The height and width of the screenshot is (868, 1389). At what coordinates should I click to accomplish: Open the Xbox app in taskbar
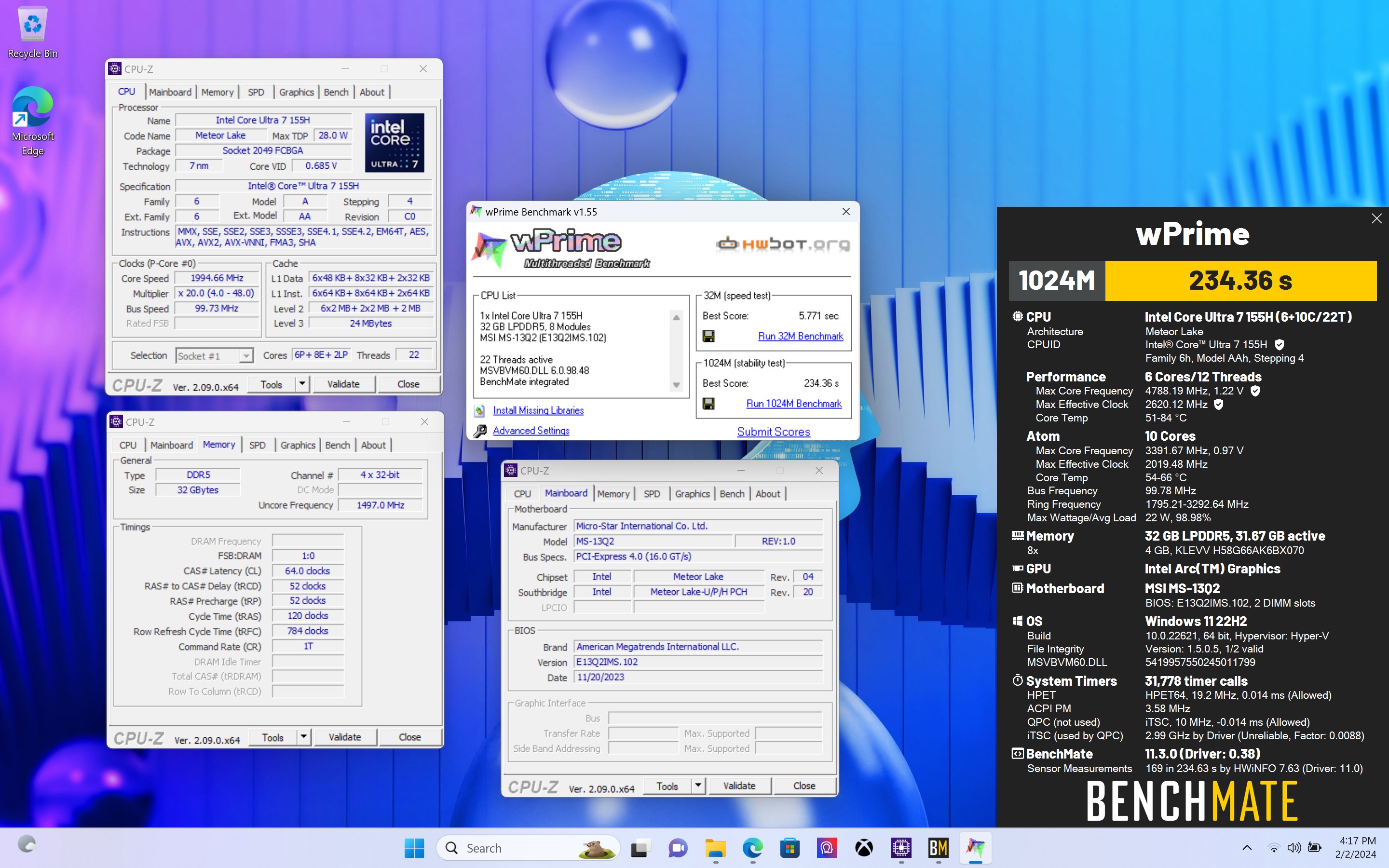coord(864,848)
